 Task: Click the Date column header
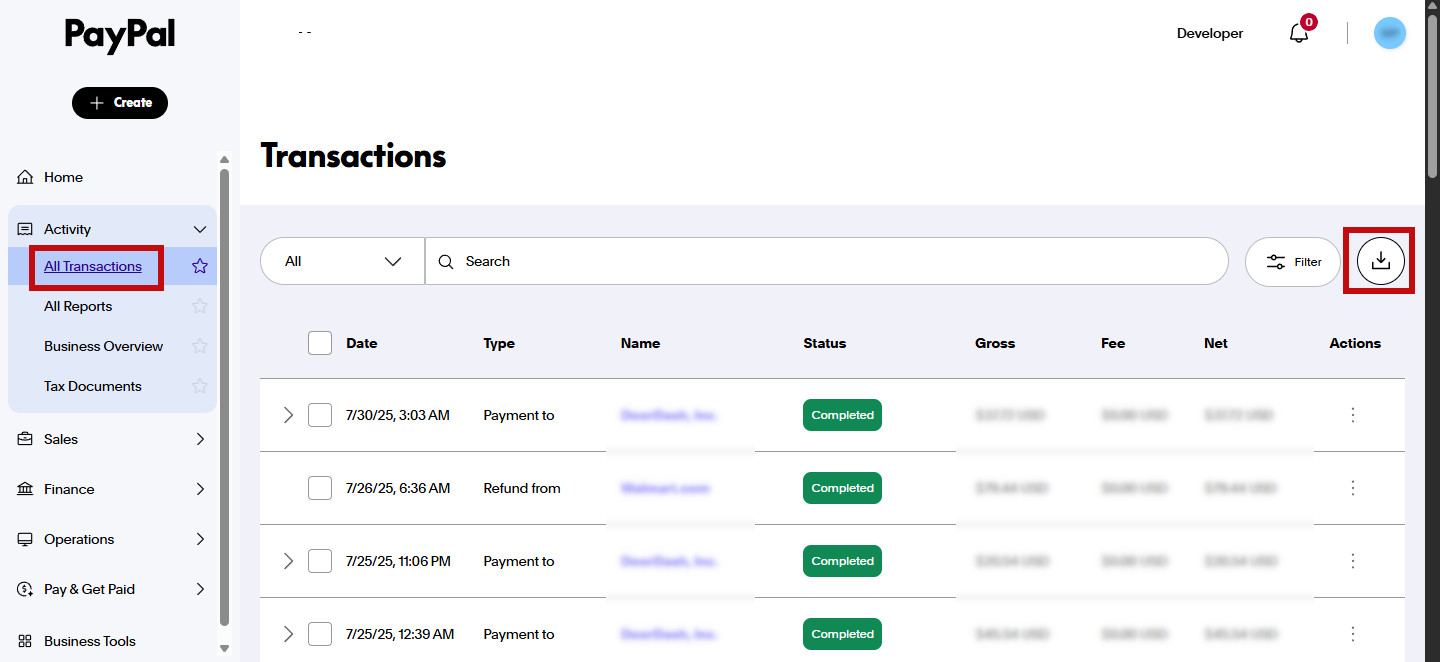pyautogui.click(x=362, y=343)
